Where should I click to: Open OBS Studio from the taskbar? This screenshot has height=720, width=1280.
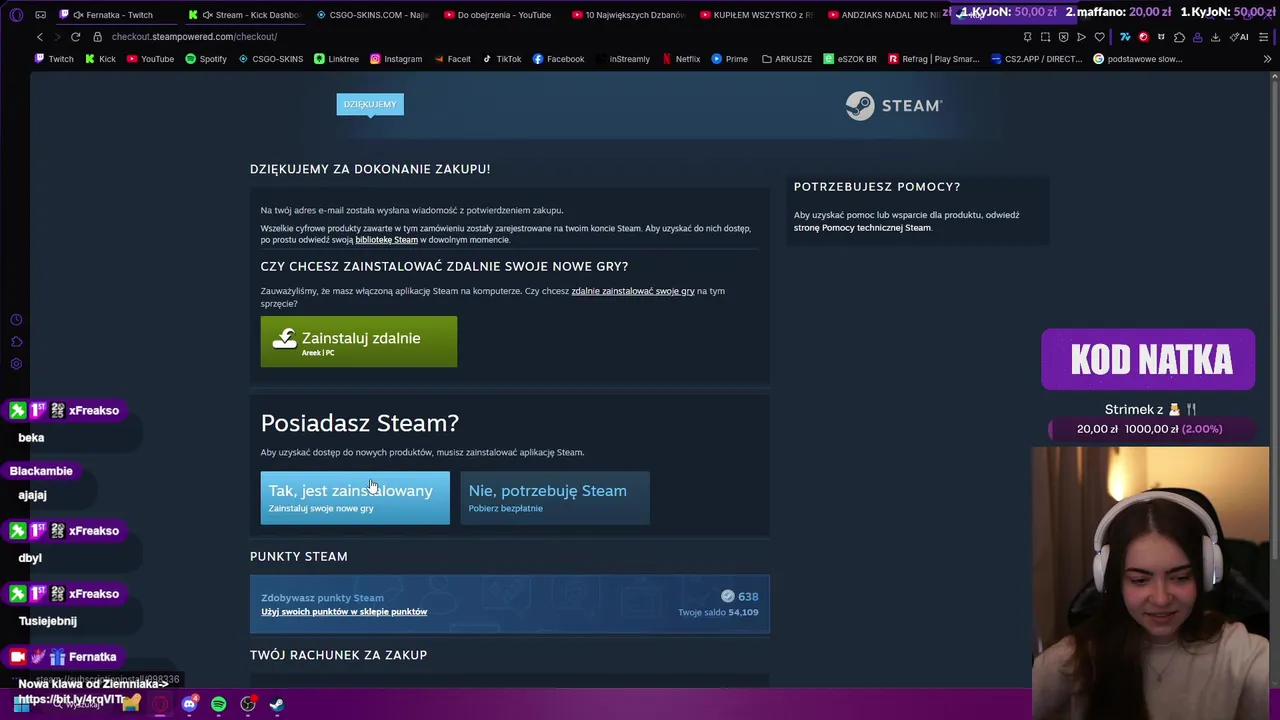click(247, 704)
